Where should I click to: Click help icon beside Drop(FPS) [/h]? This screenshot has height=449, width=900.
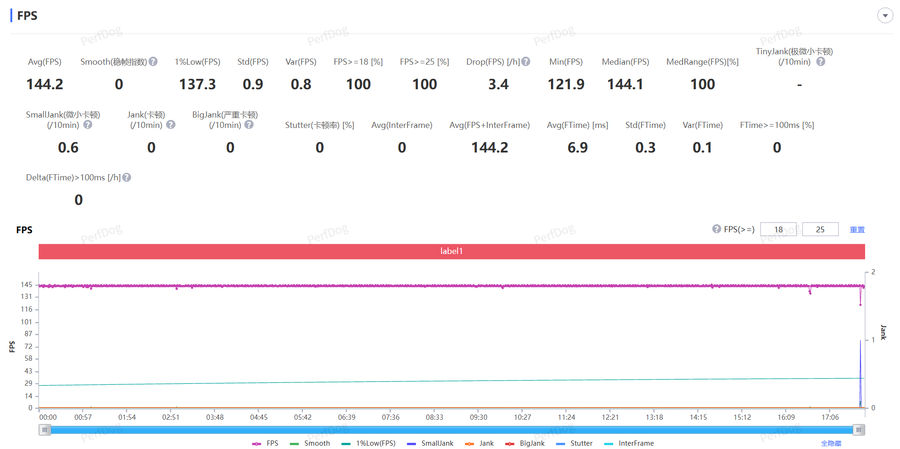pos(526,61)
